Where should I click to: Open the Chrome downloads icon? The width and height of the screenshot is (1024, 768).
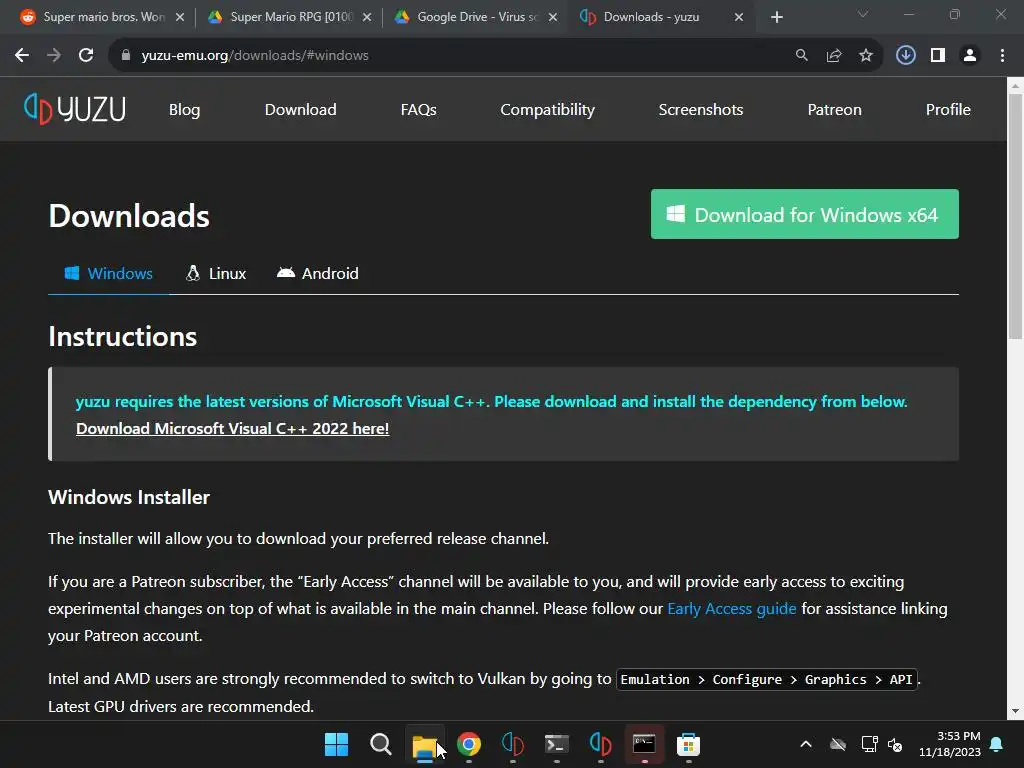pos(905,56)
